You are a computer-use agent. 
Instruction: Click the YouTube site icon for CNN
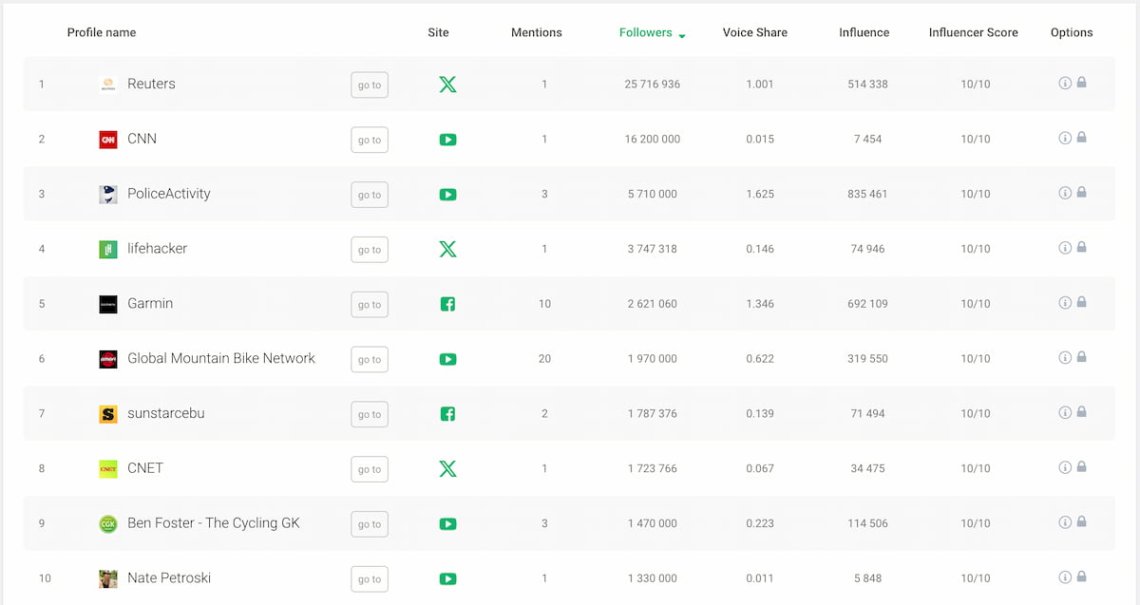point(448,140)
